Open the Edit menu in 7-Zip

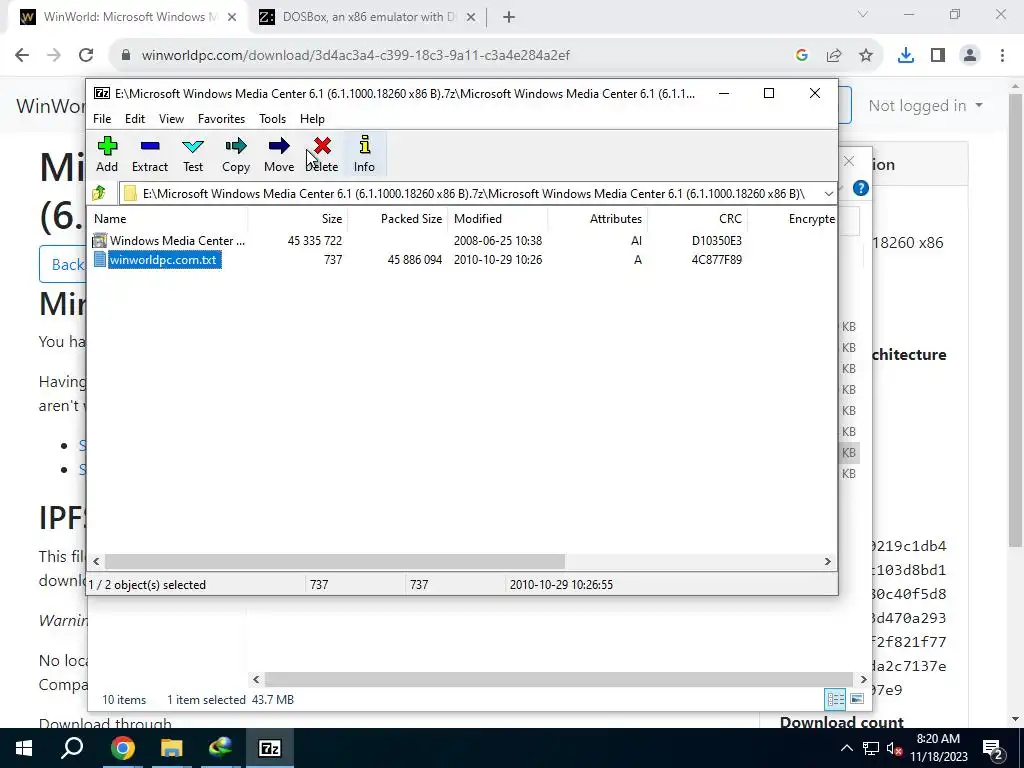135,119
